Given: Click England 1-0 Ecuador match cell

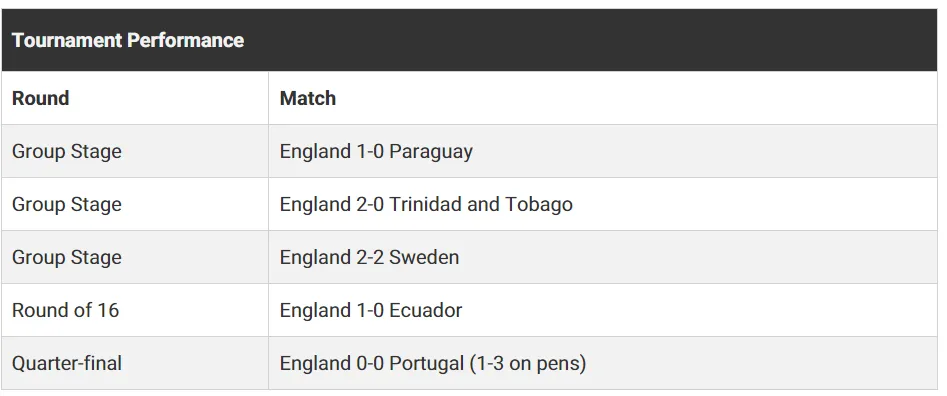Looking at the screenshot, I should tap(603, 310).
